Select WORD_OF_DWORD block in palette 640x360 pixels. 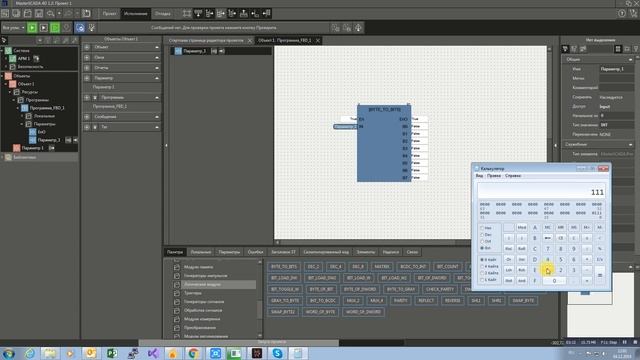tap(363, 312)
